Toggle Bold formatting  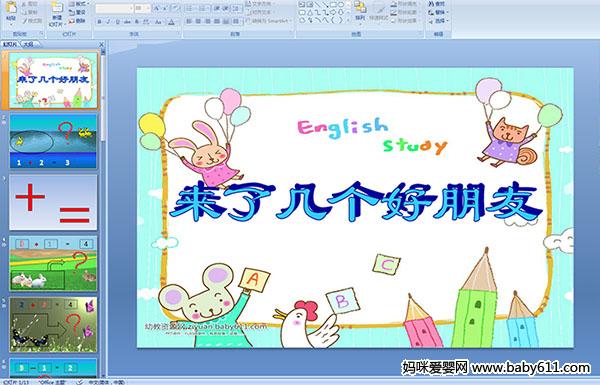pyautogui.click(x=99, y=22)
